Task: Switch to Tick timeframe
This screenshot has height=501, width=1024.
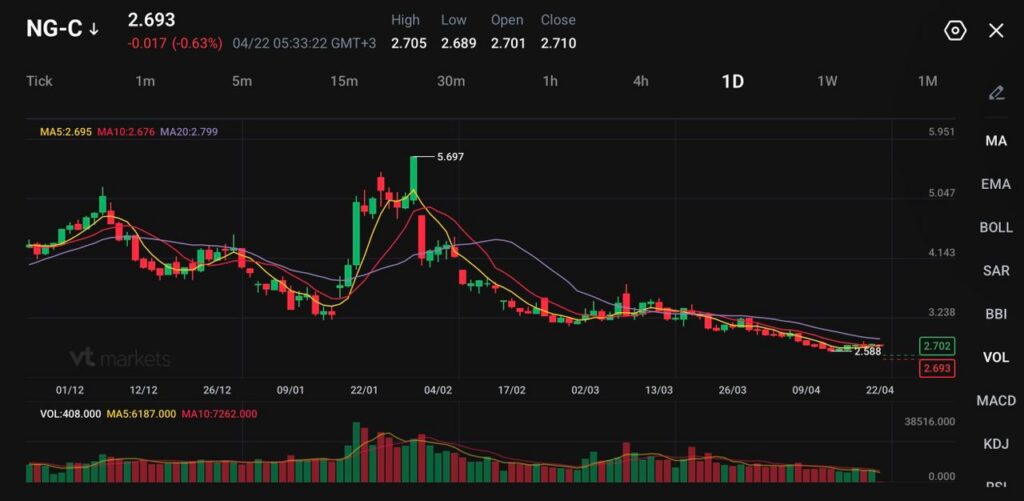Action: [x=39, y=81]
